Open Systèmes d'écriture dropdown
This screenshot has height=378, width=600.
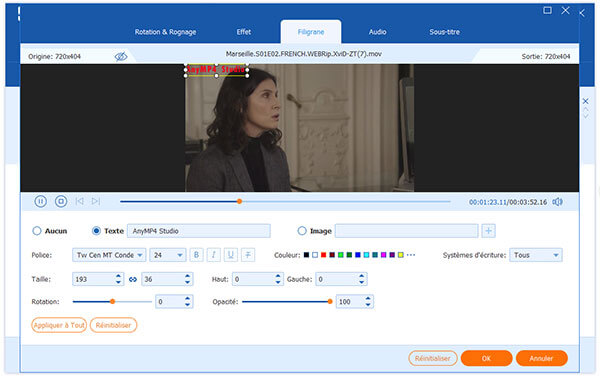click(x=536, y=255)
